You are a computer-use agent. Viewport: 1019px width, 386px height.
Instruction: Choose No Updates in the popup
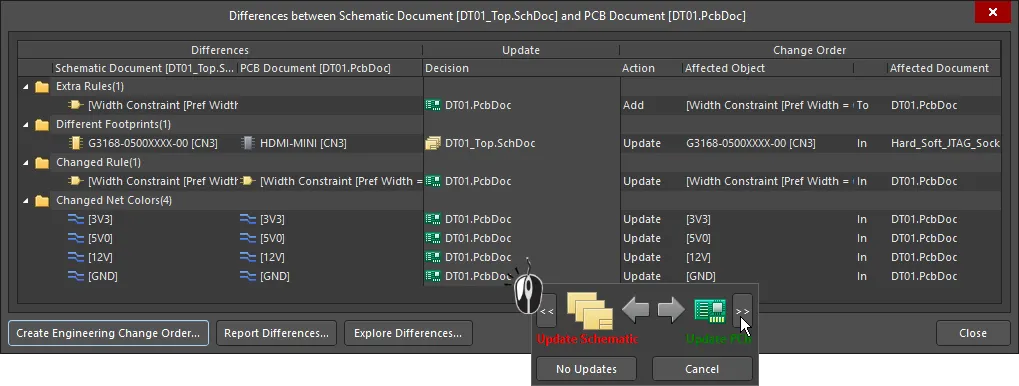pos(586,369)
